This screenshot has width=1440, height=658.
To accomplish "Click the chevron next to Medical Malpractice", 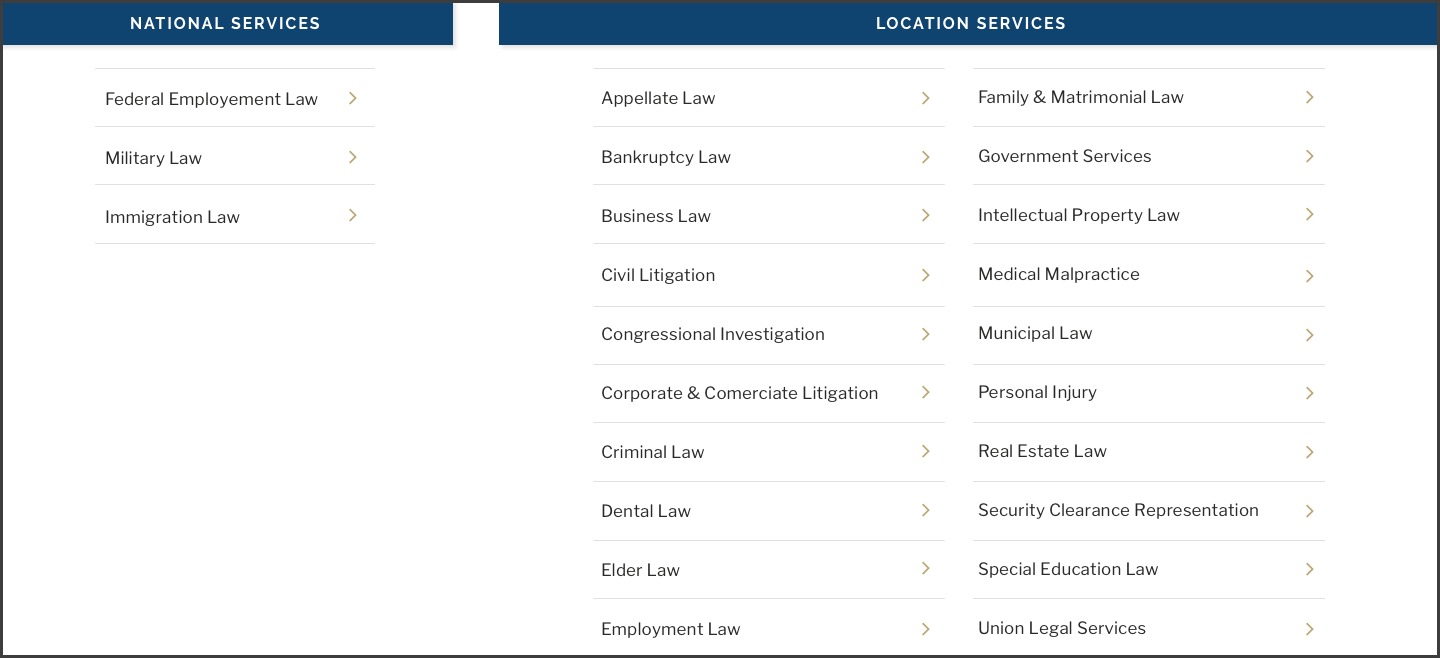I will click(x=1310, y=276).
